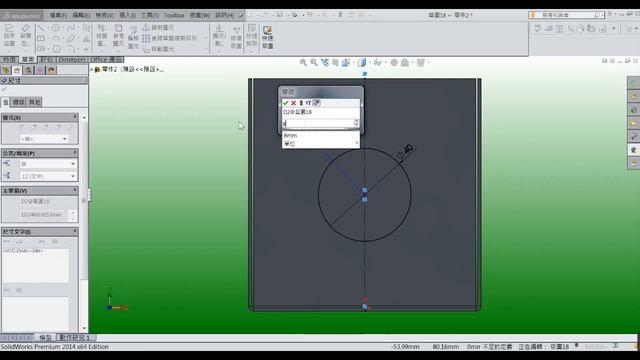Screen dimensions: 640x360
Task: Select the 8mm suggestion
Action: (321, 135)
